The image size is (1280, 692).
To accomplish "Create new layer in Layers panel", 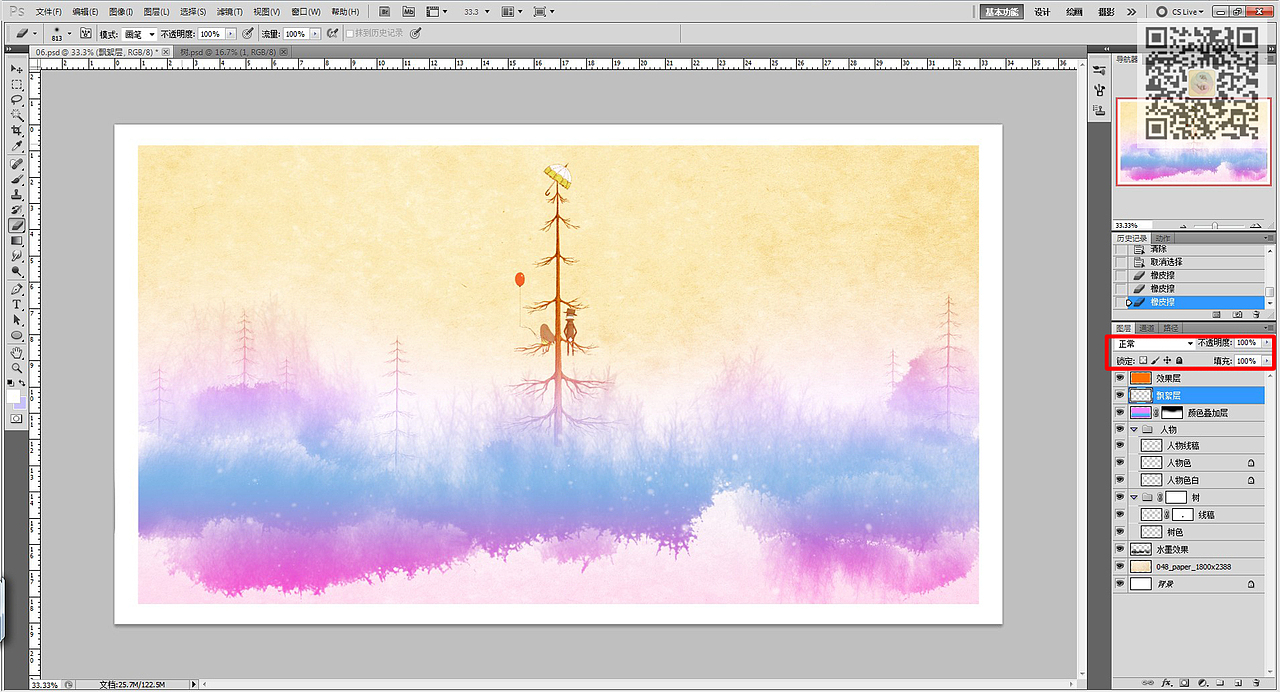I will (1238, 683).
